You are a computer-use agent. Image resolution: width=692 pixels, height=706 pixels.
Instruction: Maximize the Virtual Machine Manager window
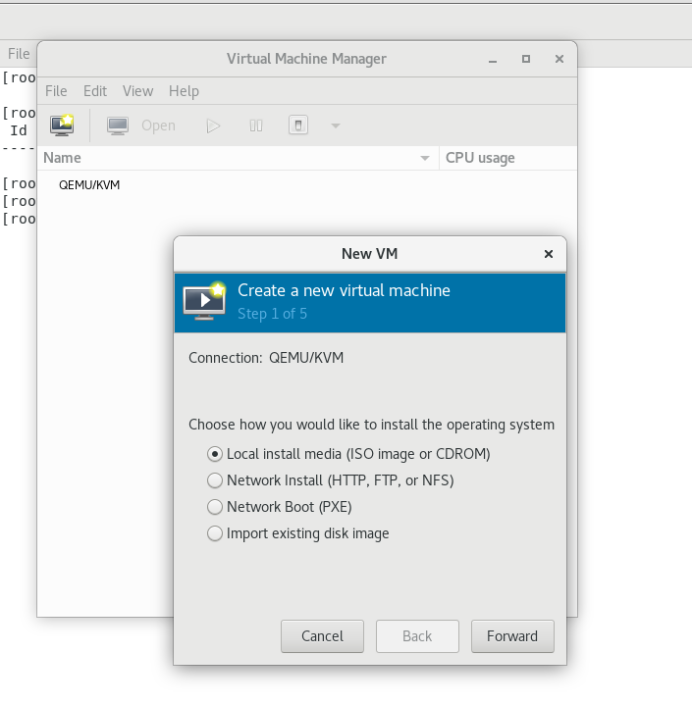pyautogui.click(x=526, y=59)
